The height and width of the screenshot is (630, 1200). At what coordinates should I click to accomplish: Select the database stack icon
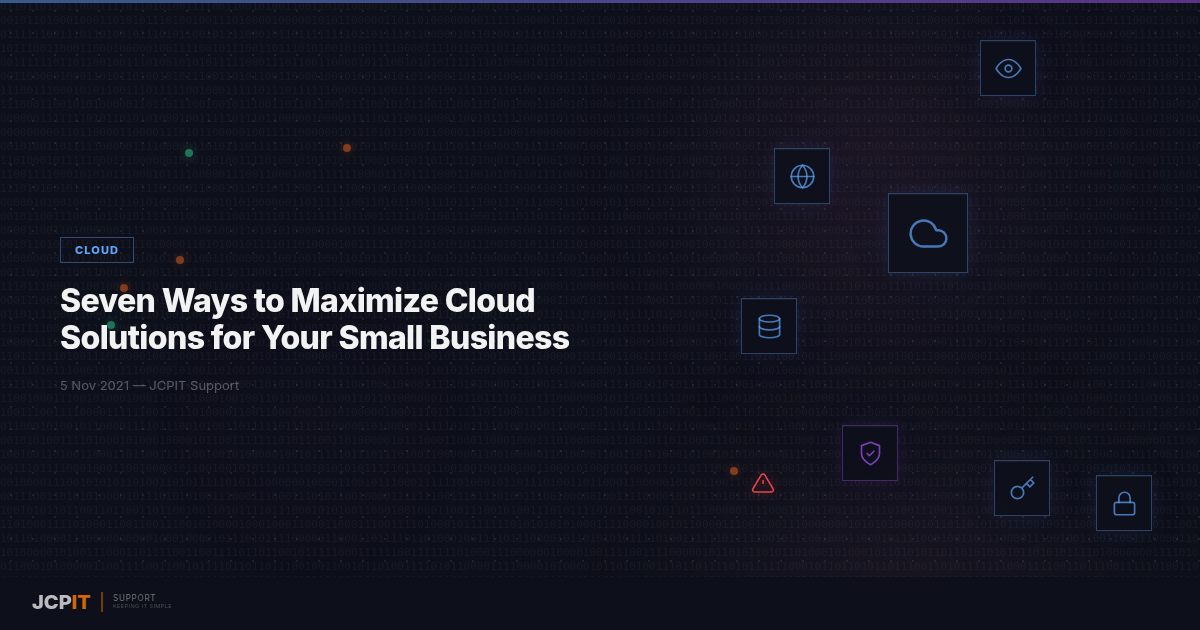pos(768,325)
